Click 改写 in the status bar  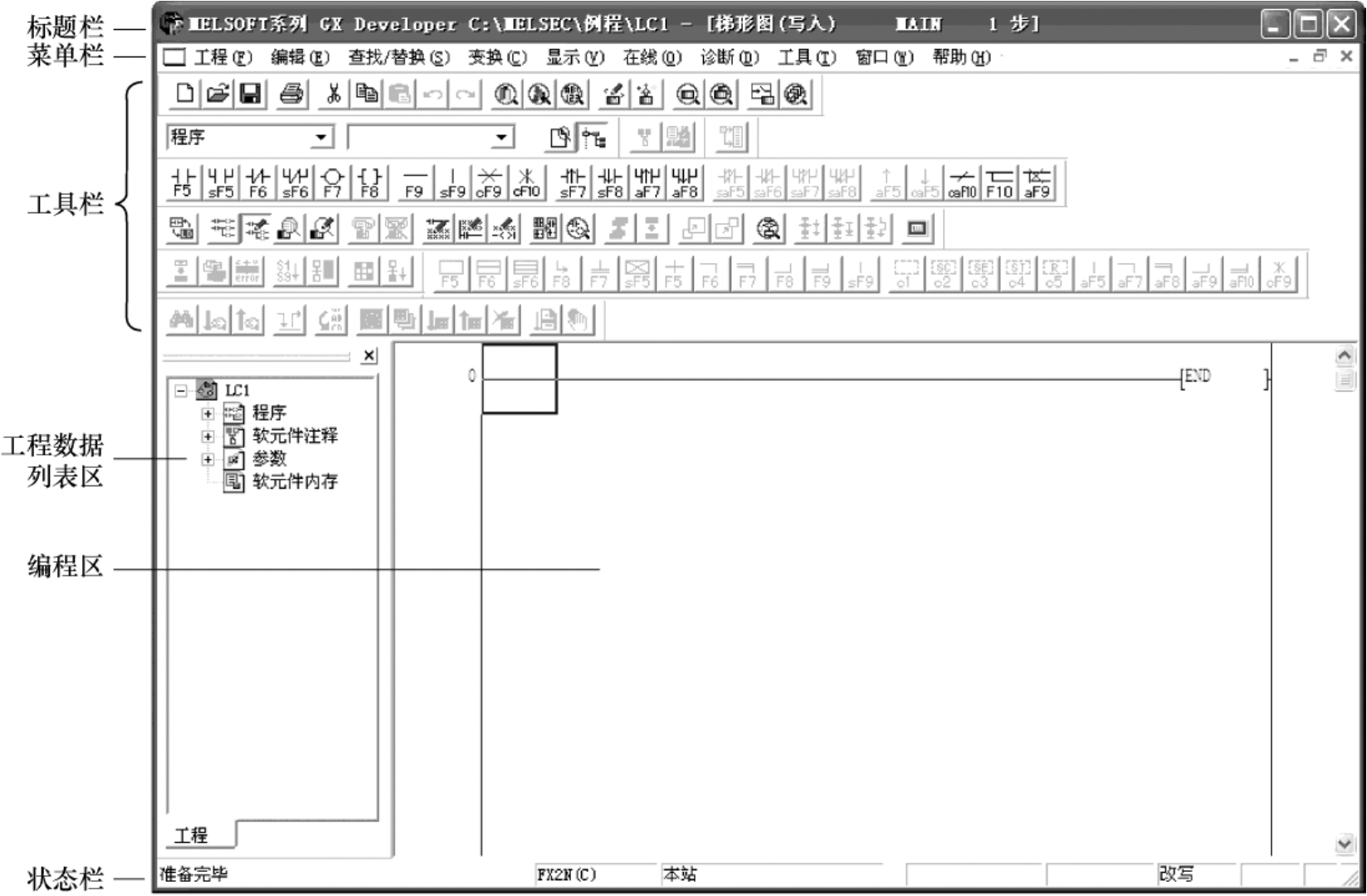[1177, 874]
